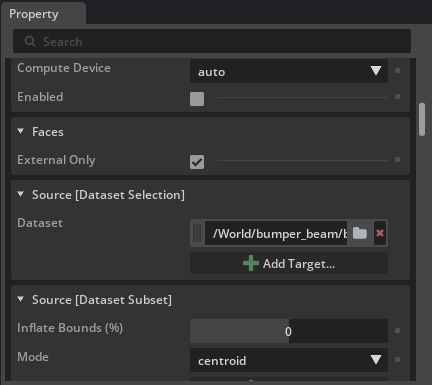
Task: Click the Search input field
Action: pos(212,41)
